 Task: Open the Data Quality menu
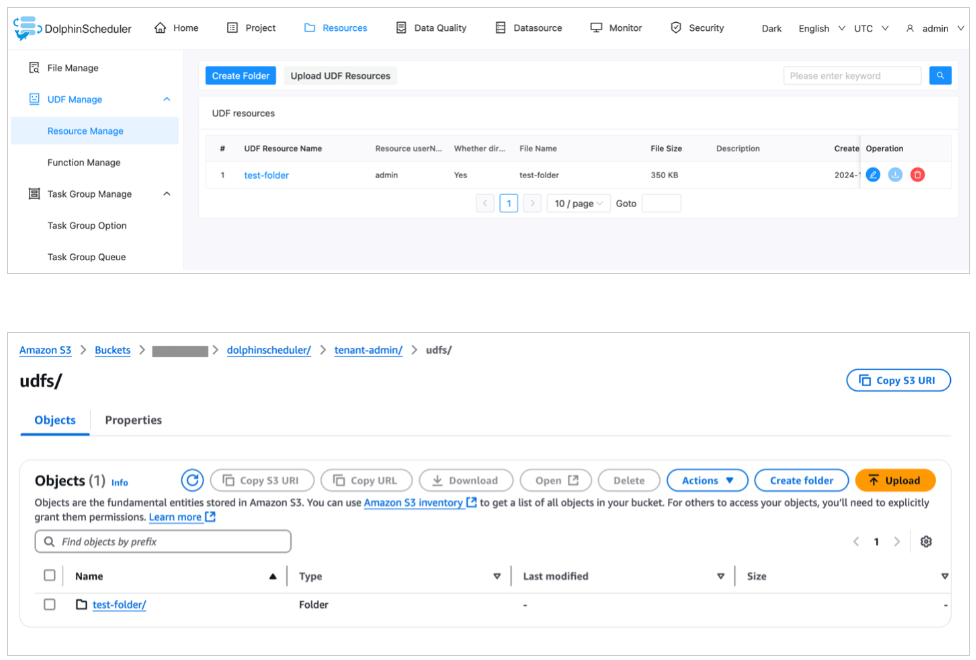[x=431, y=28]
